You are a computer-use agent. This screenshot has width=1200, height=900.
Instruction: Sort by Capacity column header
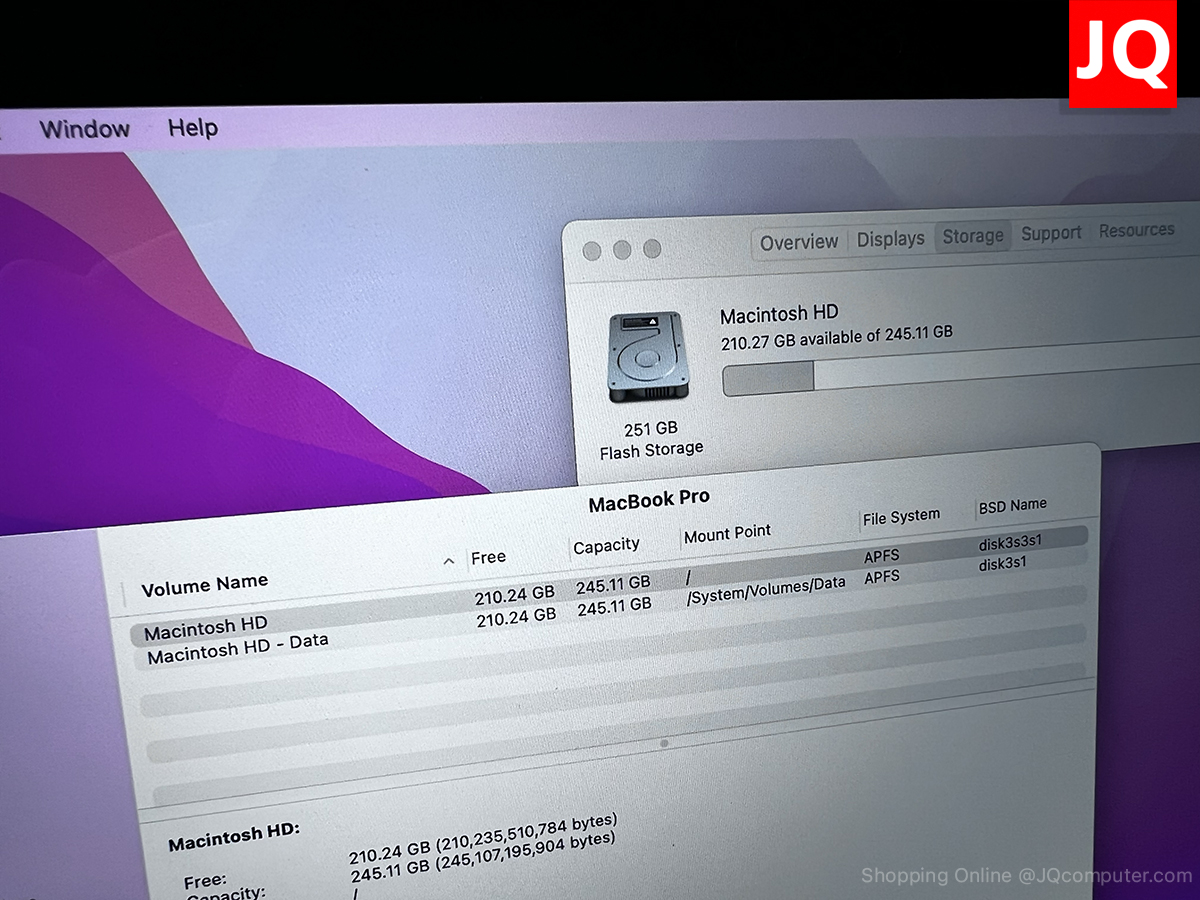[606, 546]
